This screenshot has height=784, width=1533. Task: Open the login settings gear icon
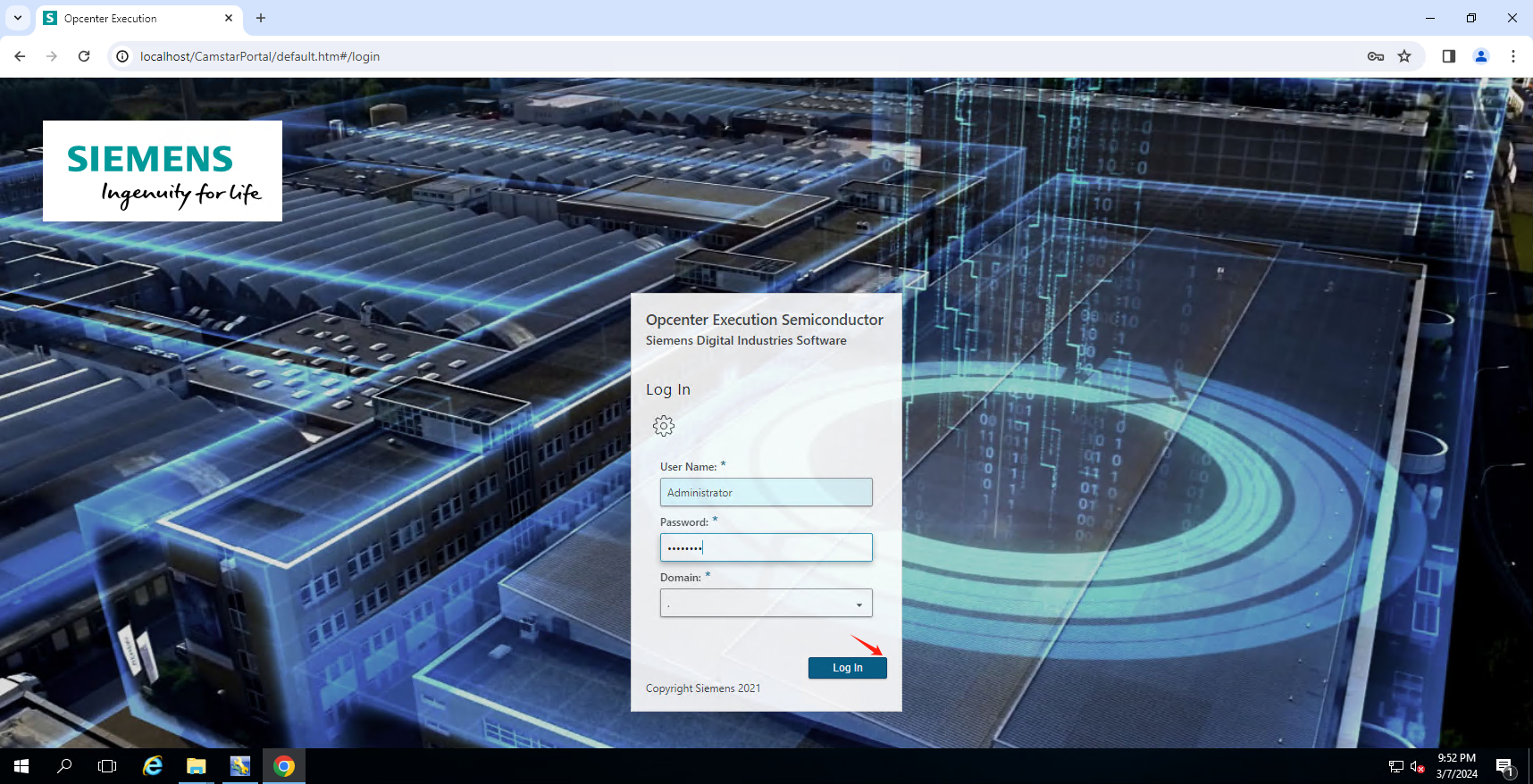[664, 426]
